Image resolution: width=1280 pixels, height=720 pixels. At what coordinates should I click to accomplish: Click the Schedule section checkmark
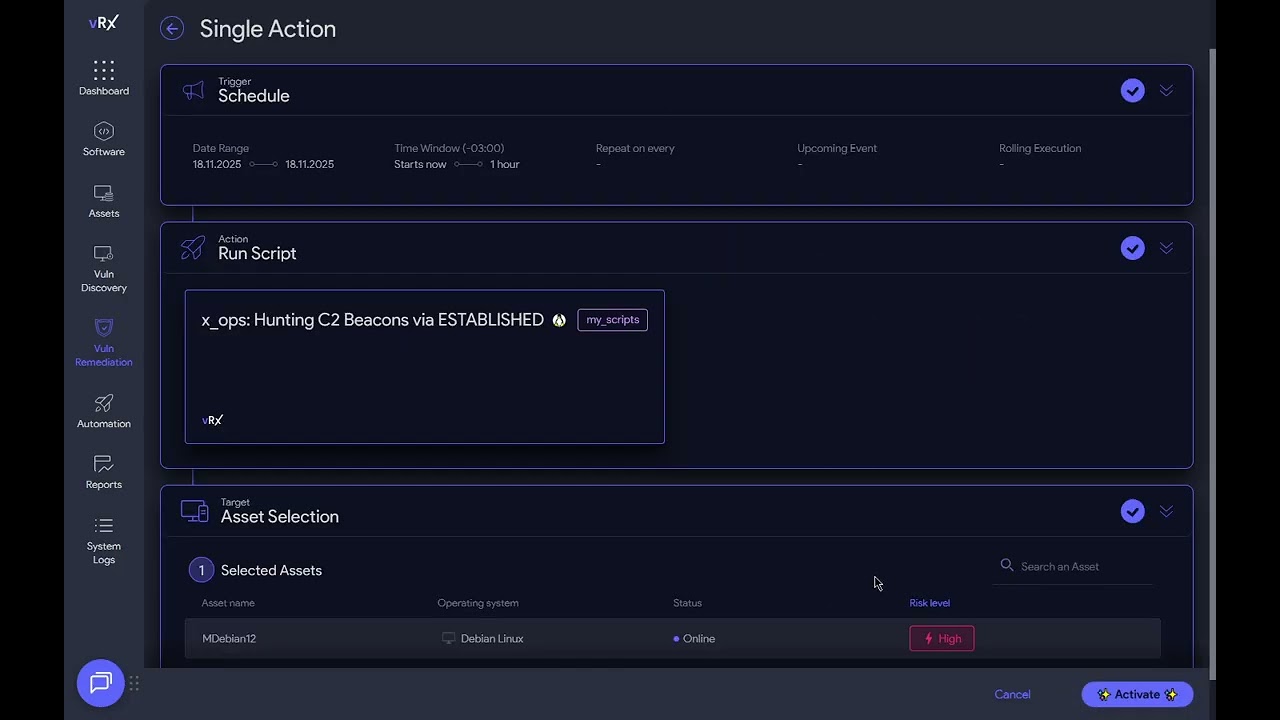(x=1132, y=91)
